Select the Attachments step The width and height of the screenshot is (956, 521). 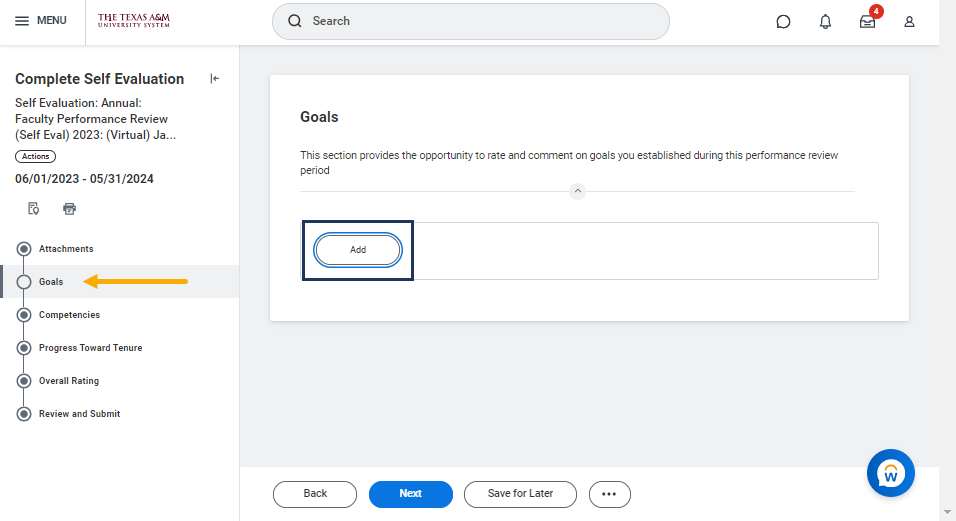[x=66, y=249]
